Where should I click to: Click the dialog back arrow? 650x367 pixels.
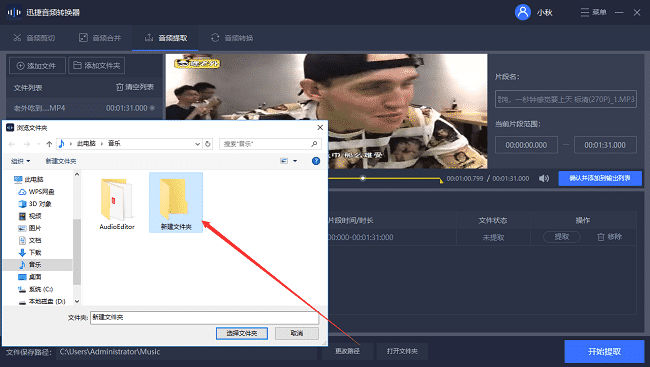12,144
